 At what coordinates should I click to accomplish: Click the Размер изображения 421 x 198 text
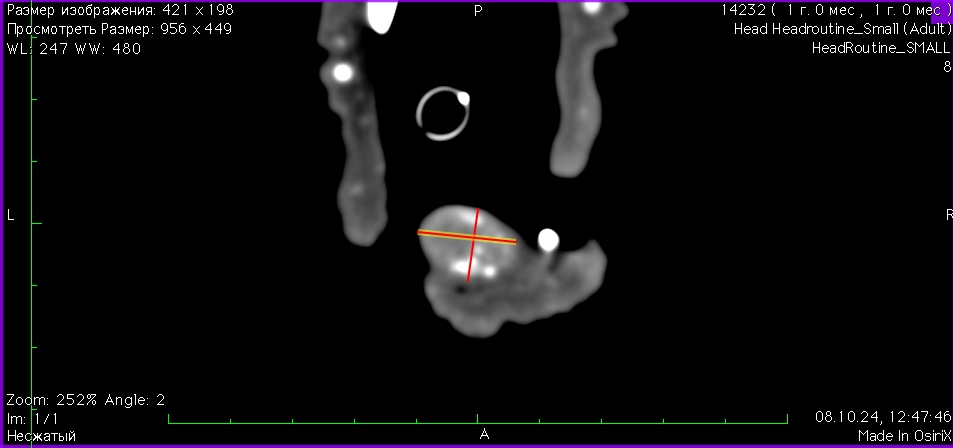pos(119,10)
